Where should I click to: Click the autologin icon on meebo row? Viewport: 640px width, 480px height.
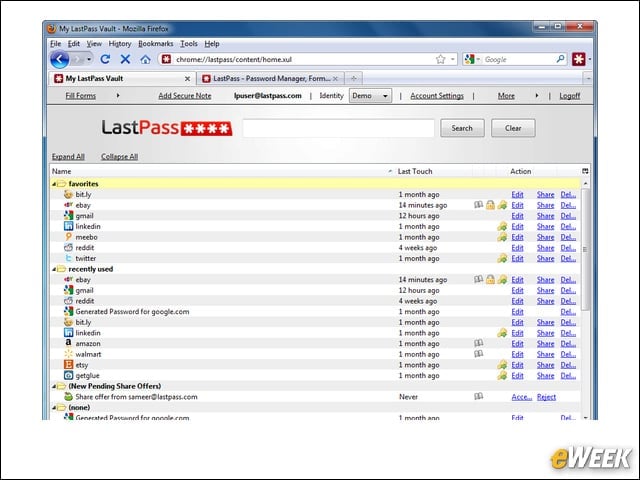point(502,237)
